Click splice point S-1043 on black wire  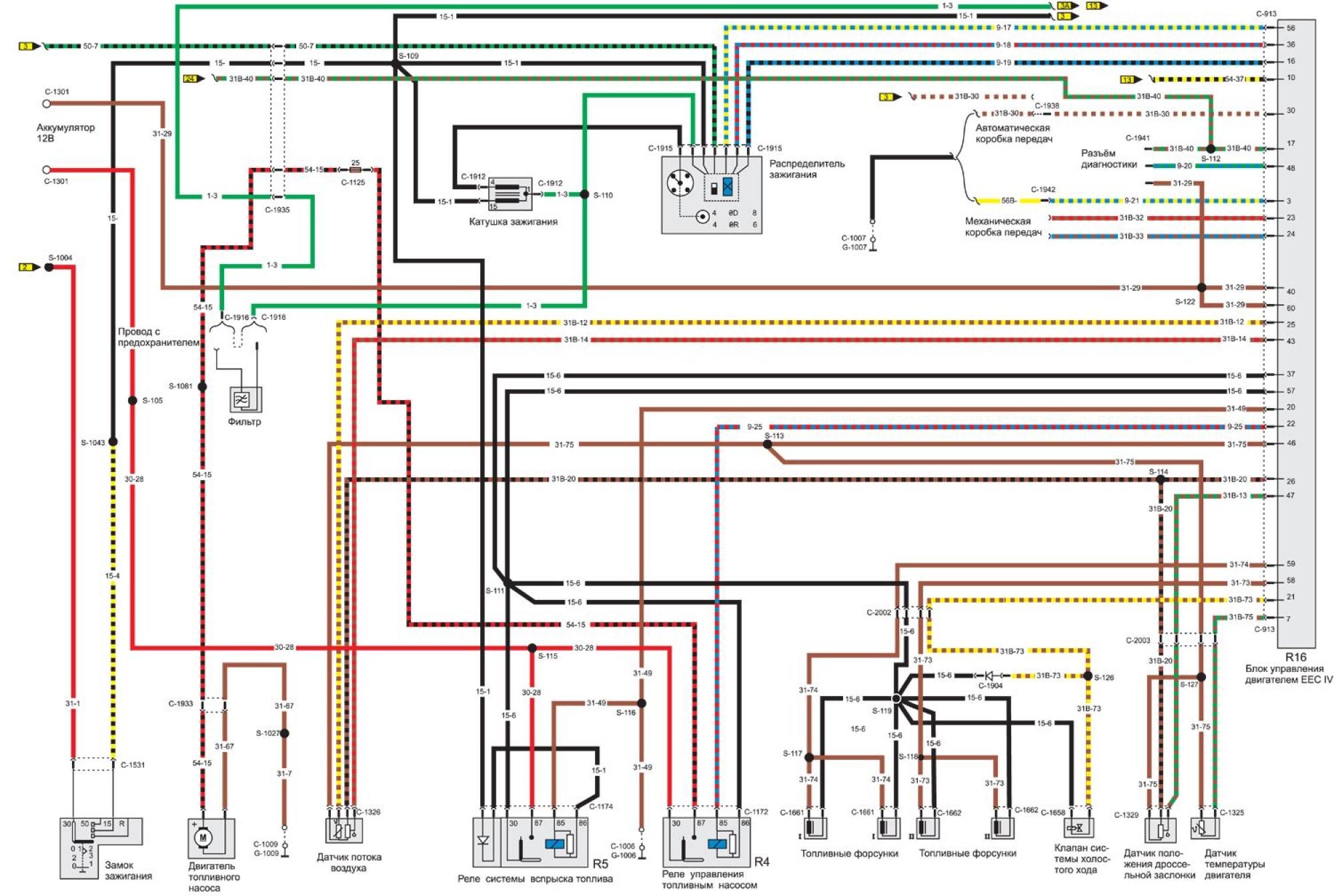(x=113, y=441)
